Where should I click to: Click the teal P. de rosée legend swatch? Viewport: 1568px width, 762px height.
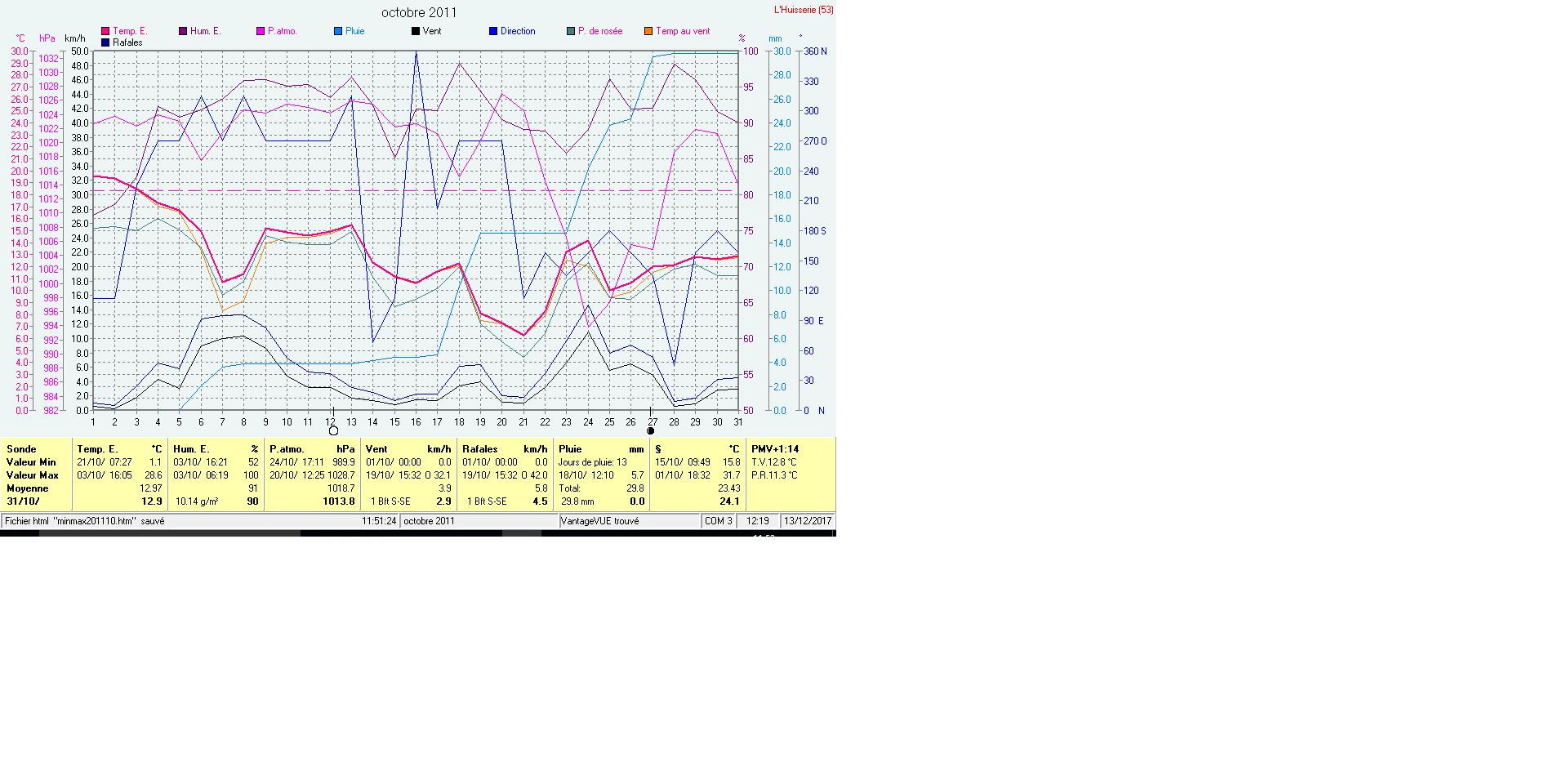coord(571,31)
